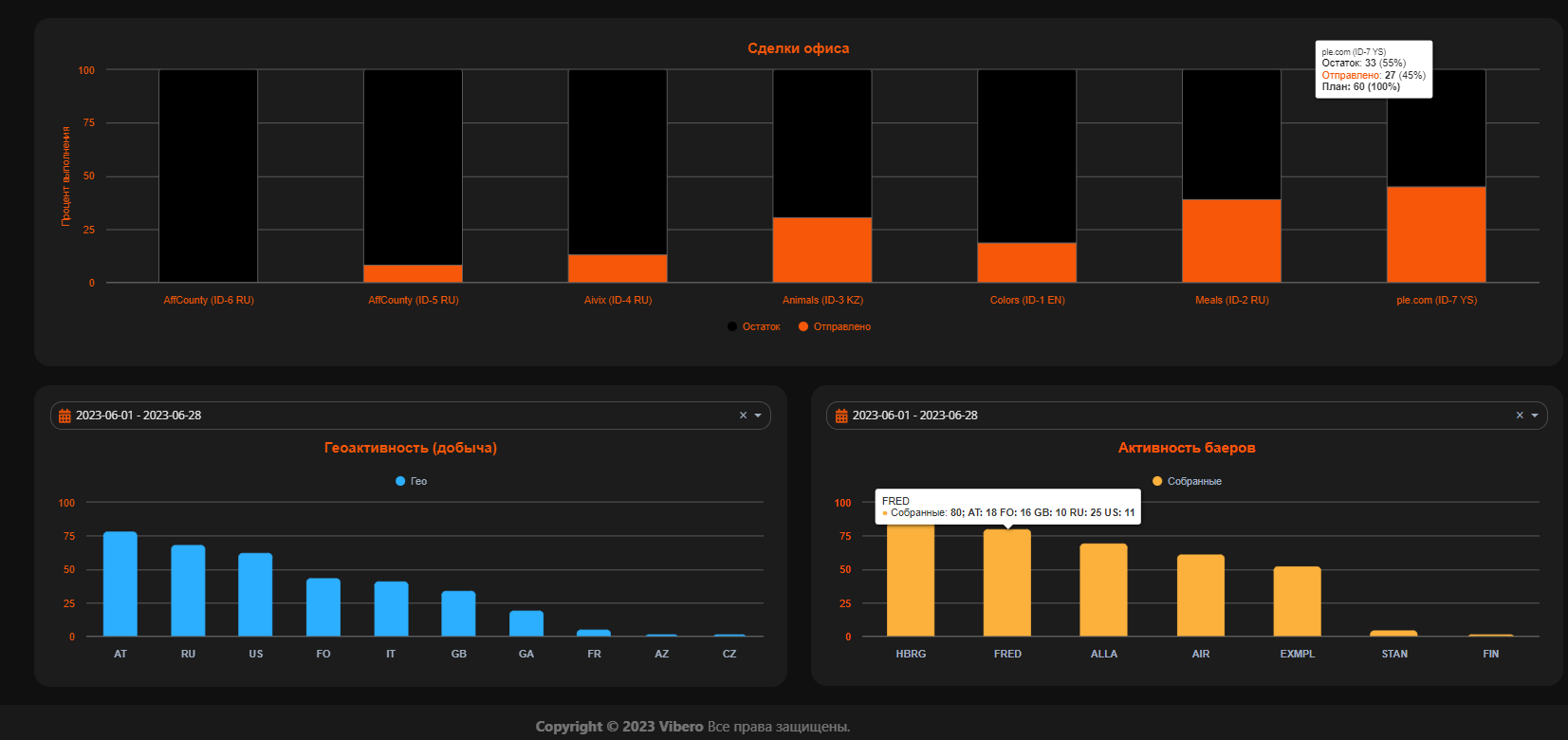Viewport: 1568px width, 740px height.
Task: Click the orange Отправлено bar for ple.com (ID-7 YS)
Action: [x=1436, y=234]
